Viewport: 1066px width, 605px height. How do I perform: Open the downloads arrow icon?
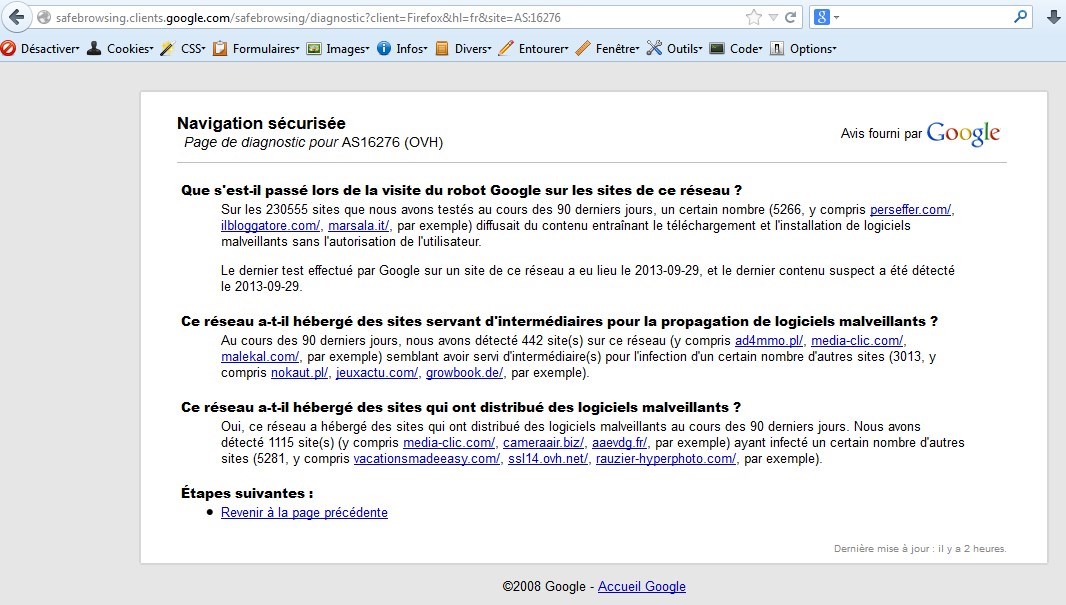tap(1053, 17)
